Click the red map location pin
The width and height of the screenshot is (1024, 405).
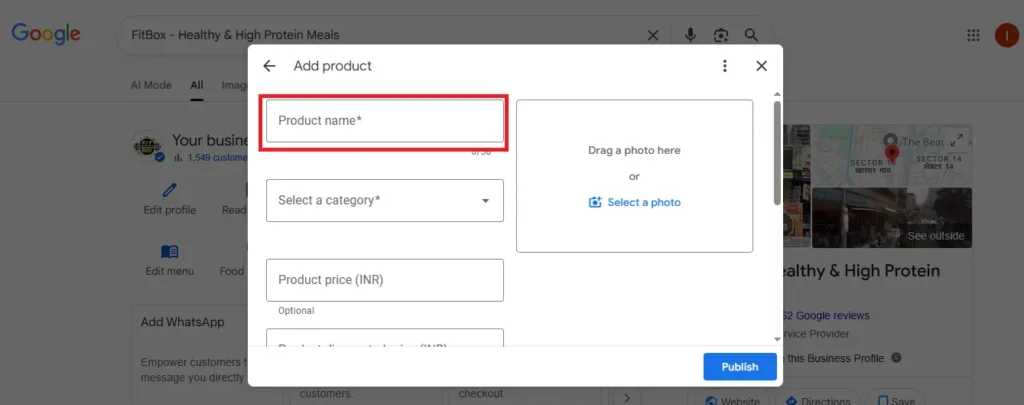coord(891,156)
